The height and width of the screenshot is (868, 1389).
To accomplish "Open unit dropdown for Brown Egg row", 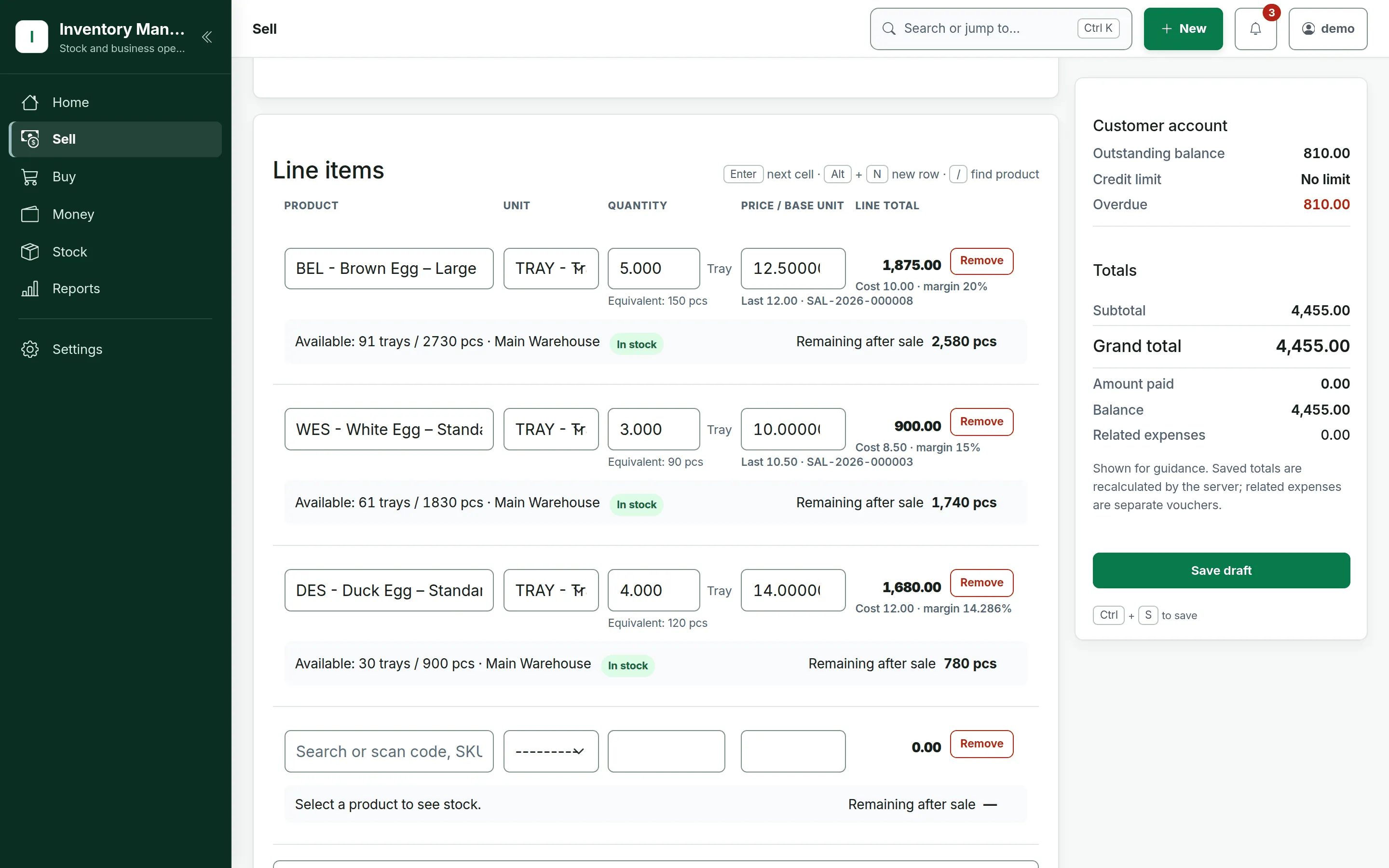I will [x=550, y=269].
